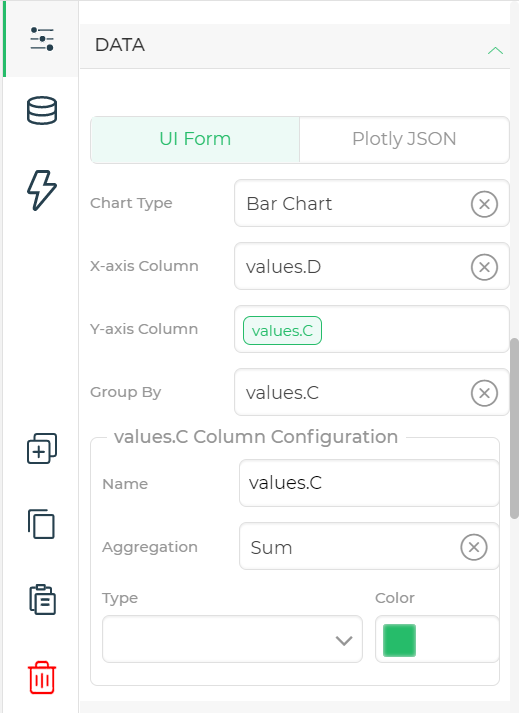Click the Name input field values.C
The image size is (519, 713).
[369, 483]
